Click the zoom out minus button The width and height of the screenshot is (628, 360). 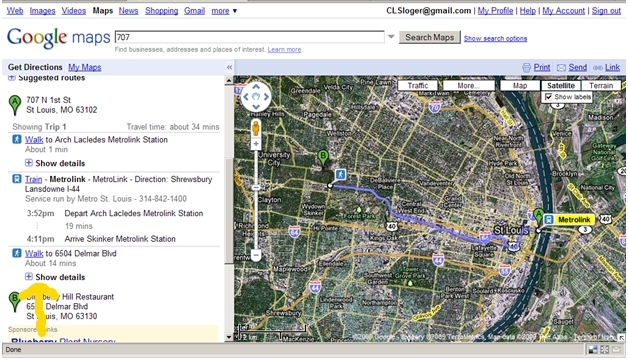256,254
